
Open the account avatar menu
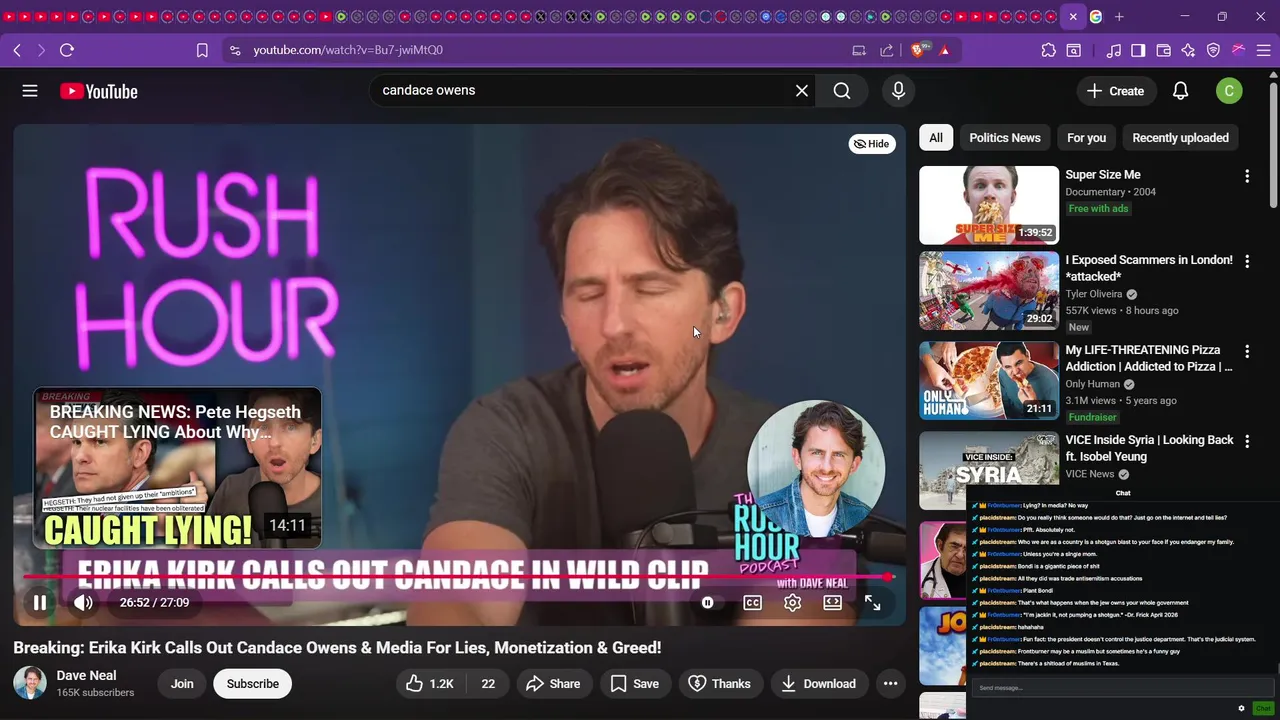coord(1229,91)
